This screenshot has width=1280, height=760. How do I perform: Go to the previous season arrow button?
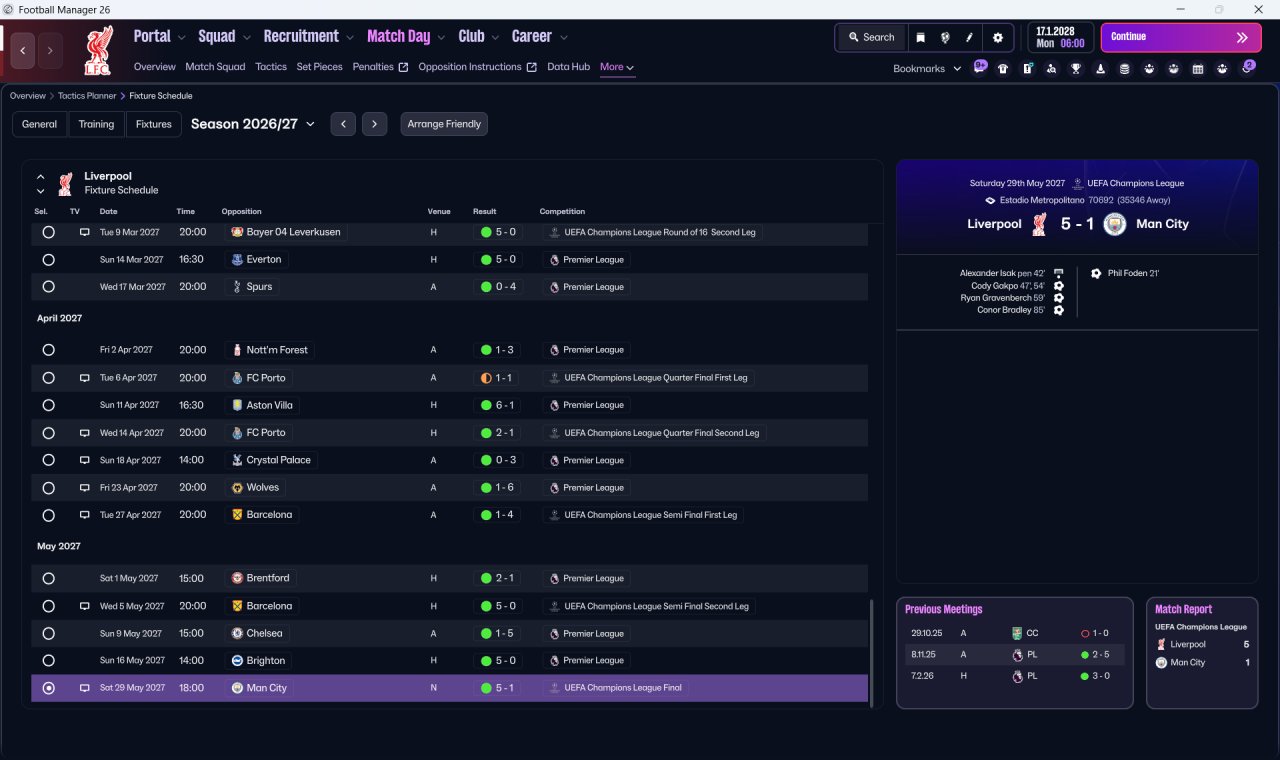point(343,124)
